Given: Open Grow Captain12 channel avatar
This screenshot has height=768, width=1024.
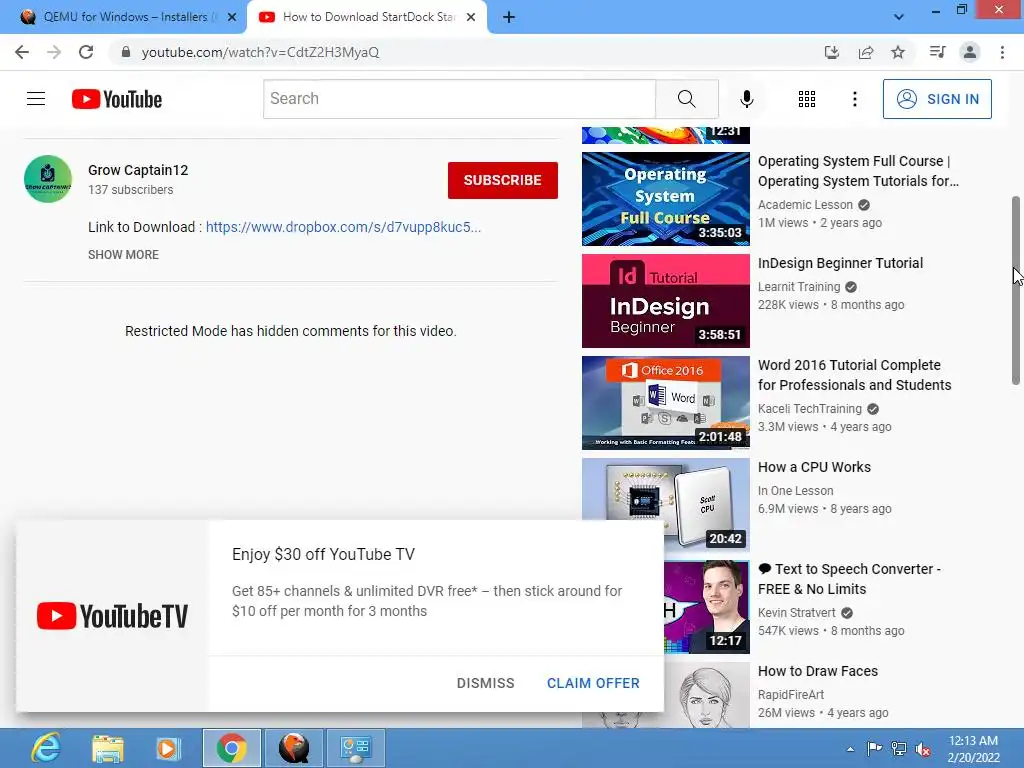Looking at the screenshot, I should point(48,179).
